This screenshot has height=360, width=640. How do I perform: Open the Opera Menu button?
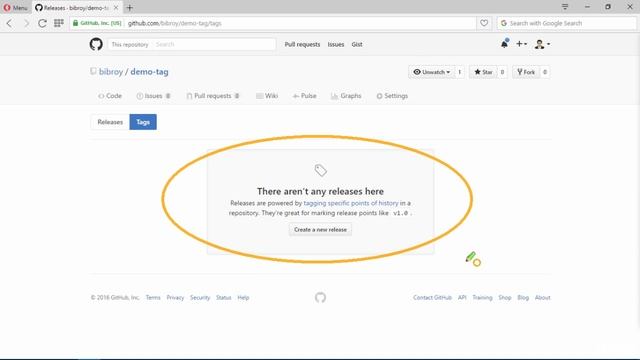pos(15,7)
